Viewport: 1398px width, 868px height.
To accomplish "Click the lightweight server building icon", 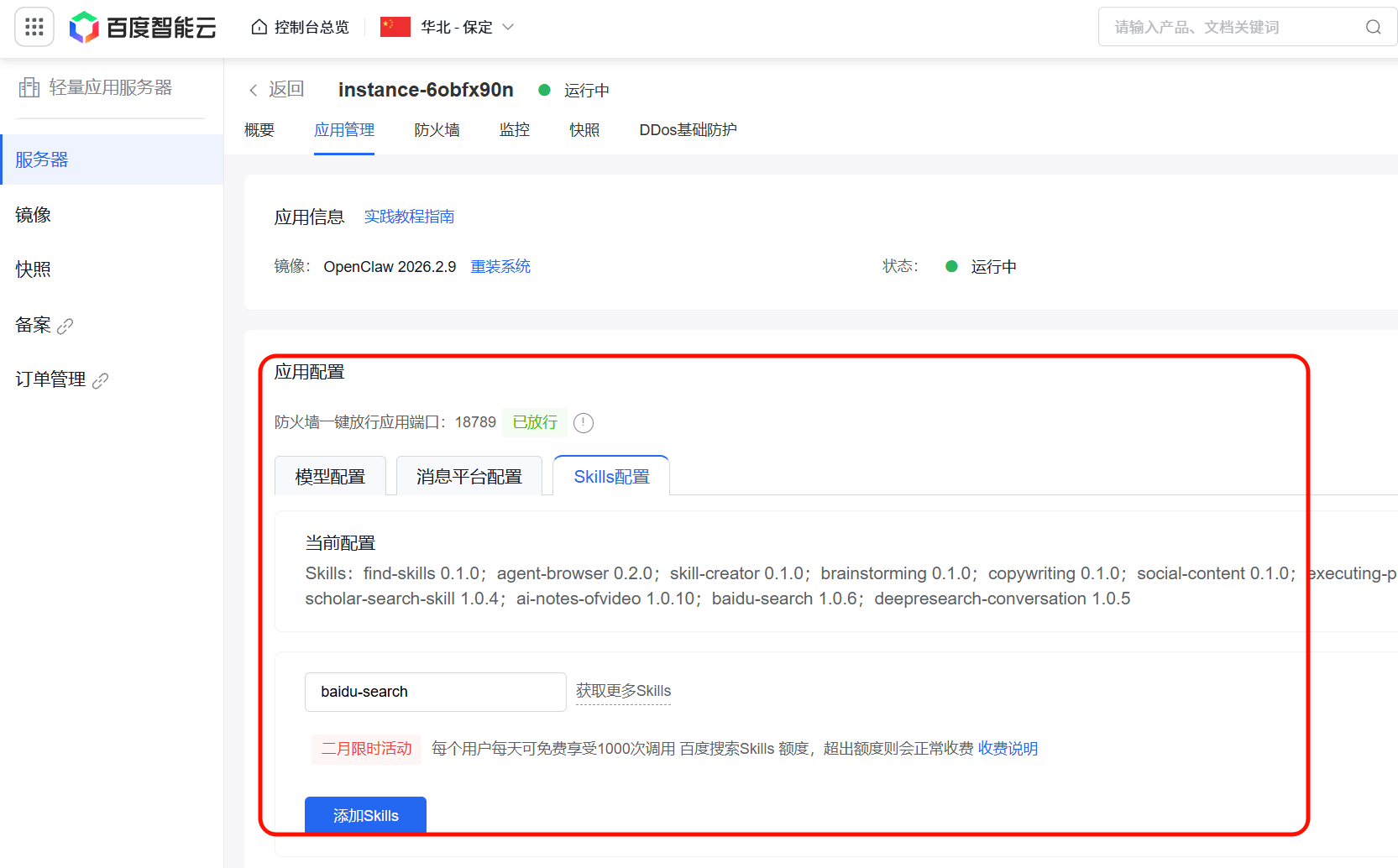I will [29, 87].
